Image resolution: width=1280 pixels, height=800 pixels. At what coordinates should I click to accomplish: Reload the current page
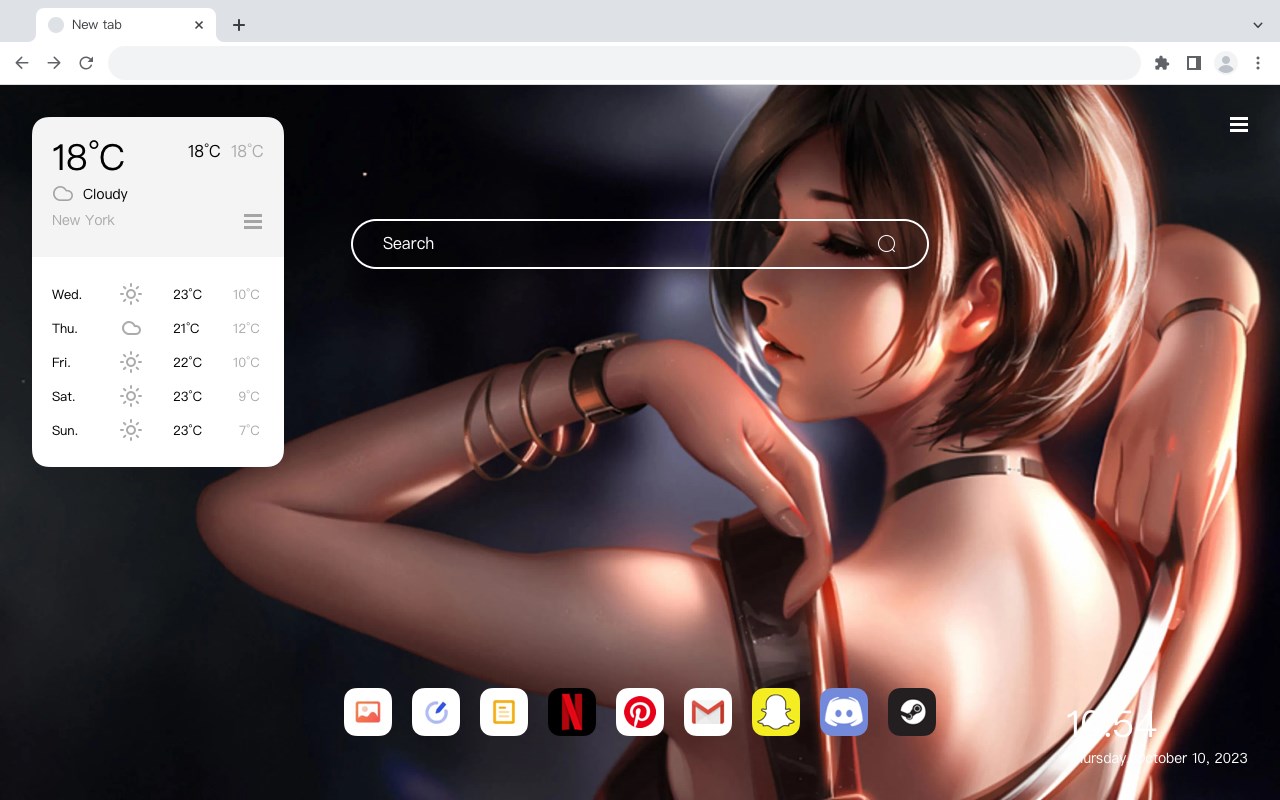point(86,63)
